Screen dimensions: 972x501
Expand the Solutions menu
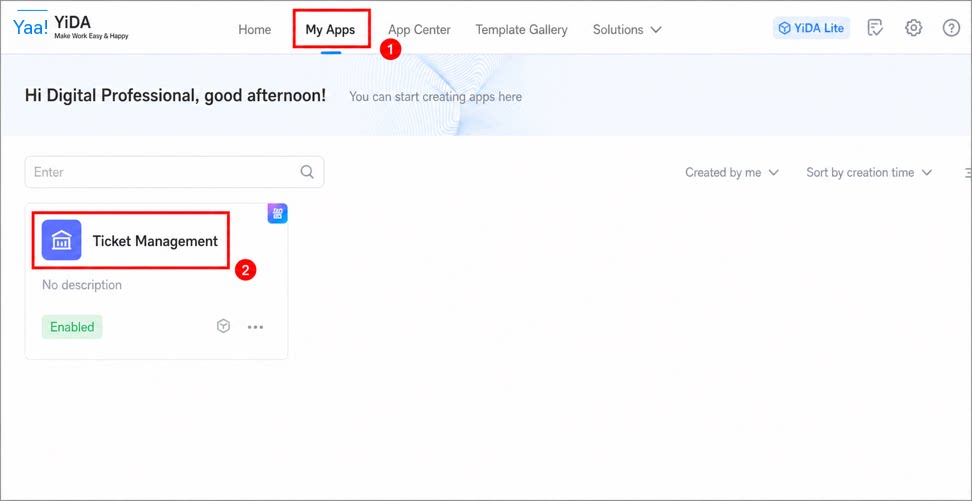point(627,29)
